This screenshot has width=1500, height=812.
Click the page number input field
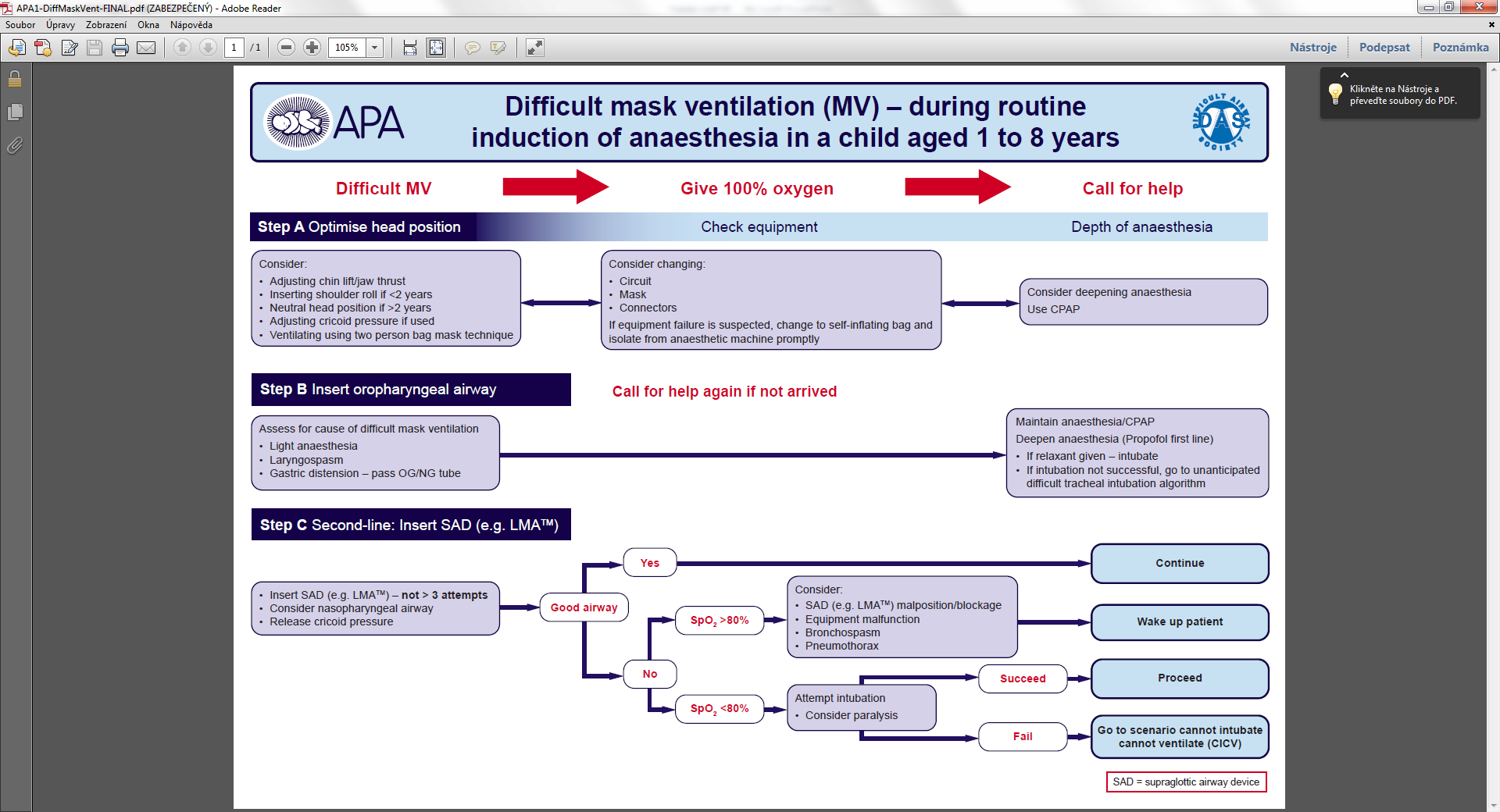(x=234, y=48)
